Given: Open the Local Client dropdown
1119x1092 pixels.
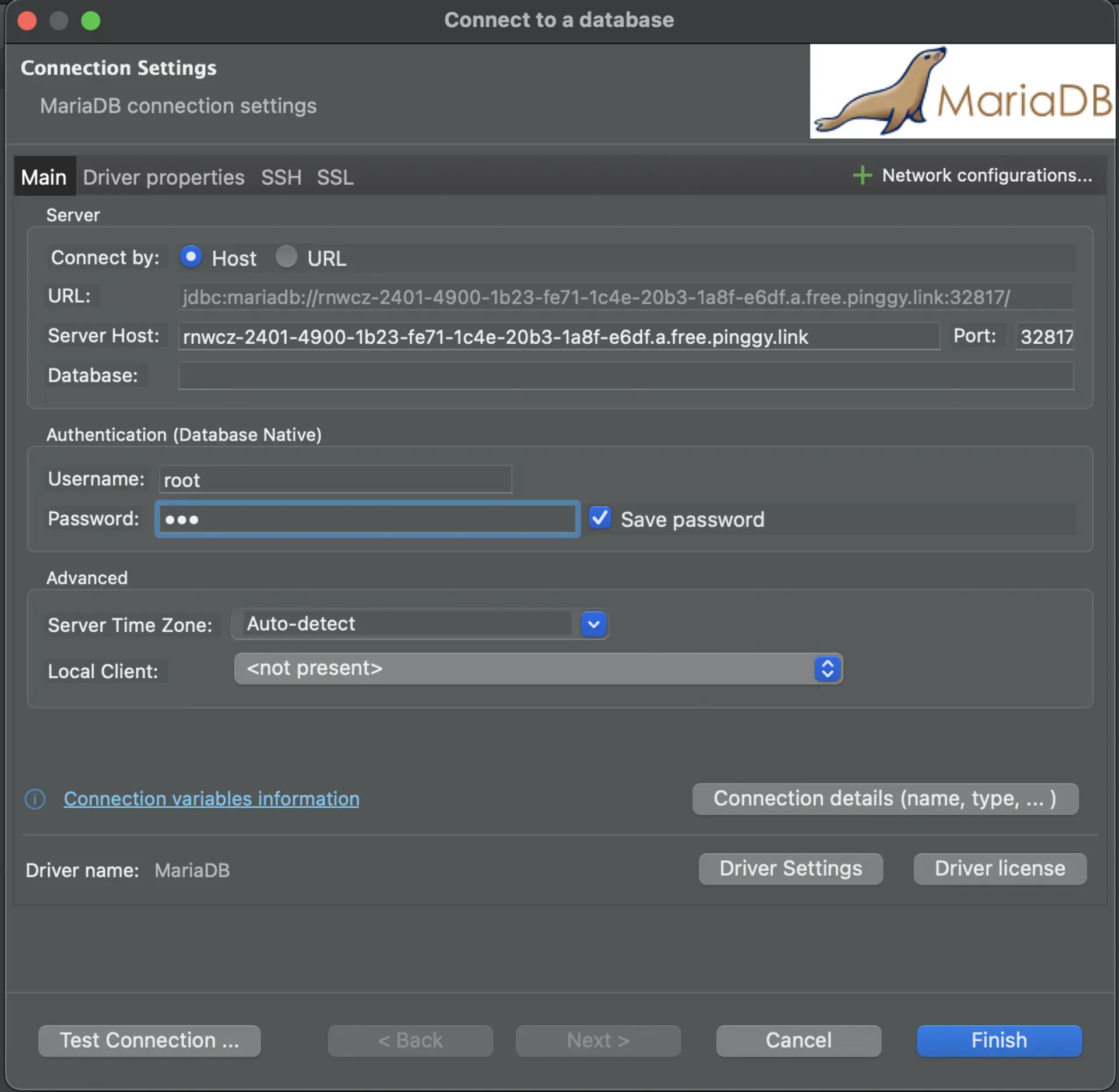Looking at the screenshot, I should pyautogui.click(x=538, y=668).
